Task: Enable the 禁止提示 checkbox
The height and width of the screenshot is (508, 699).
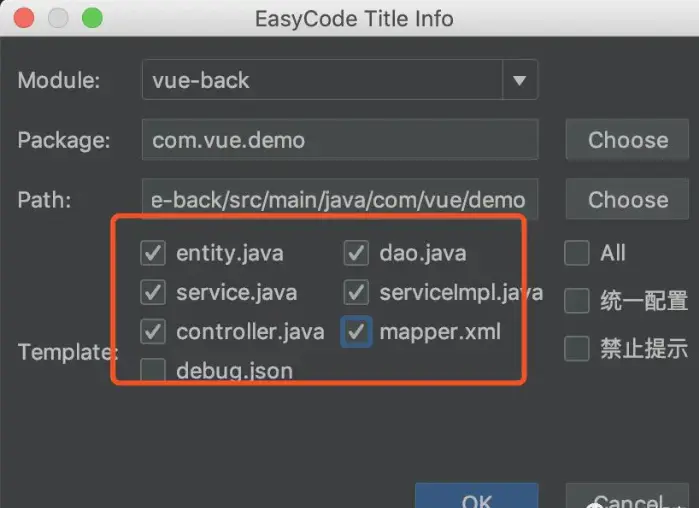Action: point(577,348)
